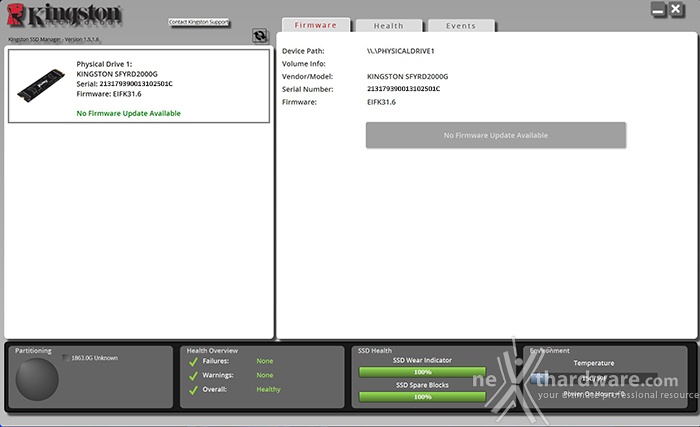Screen dimensions: 700x427
Task: Click the Overall Healthy status value
Action: pos(268,389)
